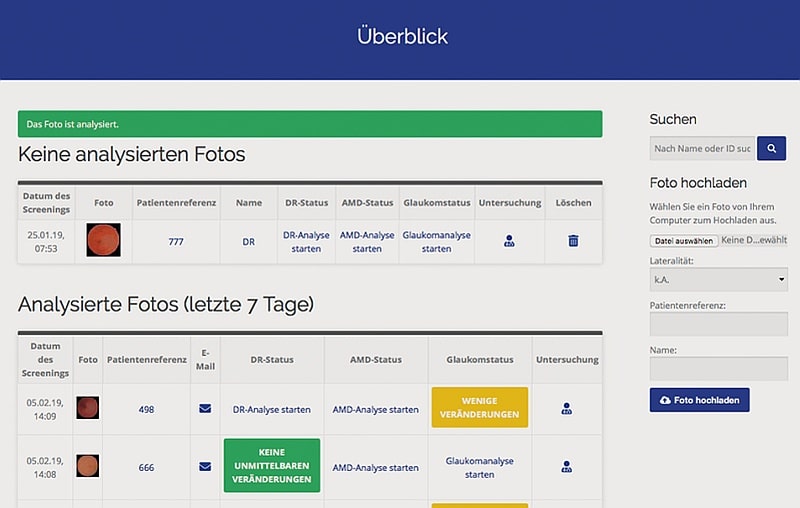The width and height of the screenshot is (800, 508).
Task: Open the fundus photo thumbnail for patient 498
Action: click(x=88, y=409)
